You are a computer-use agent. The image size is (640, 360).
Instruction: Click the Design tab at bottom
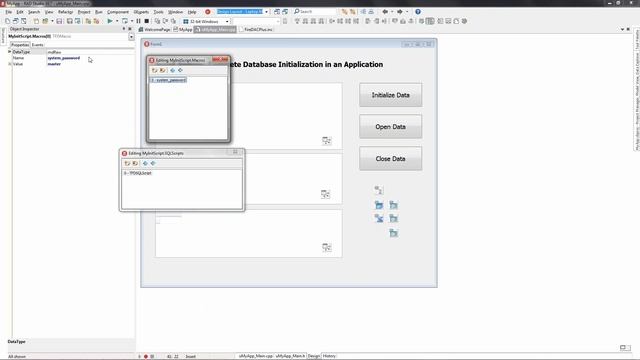pyautogui.click(x=313, y=356)
